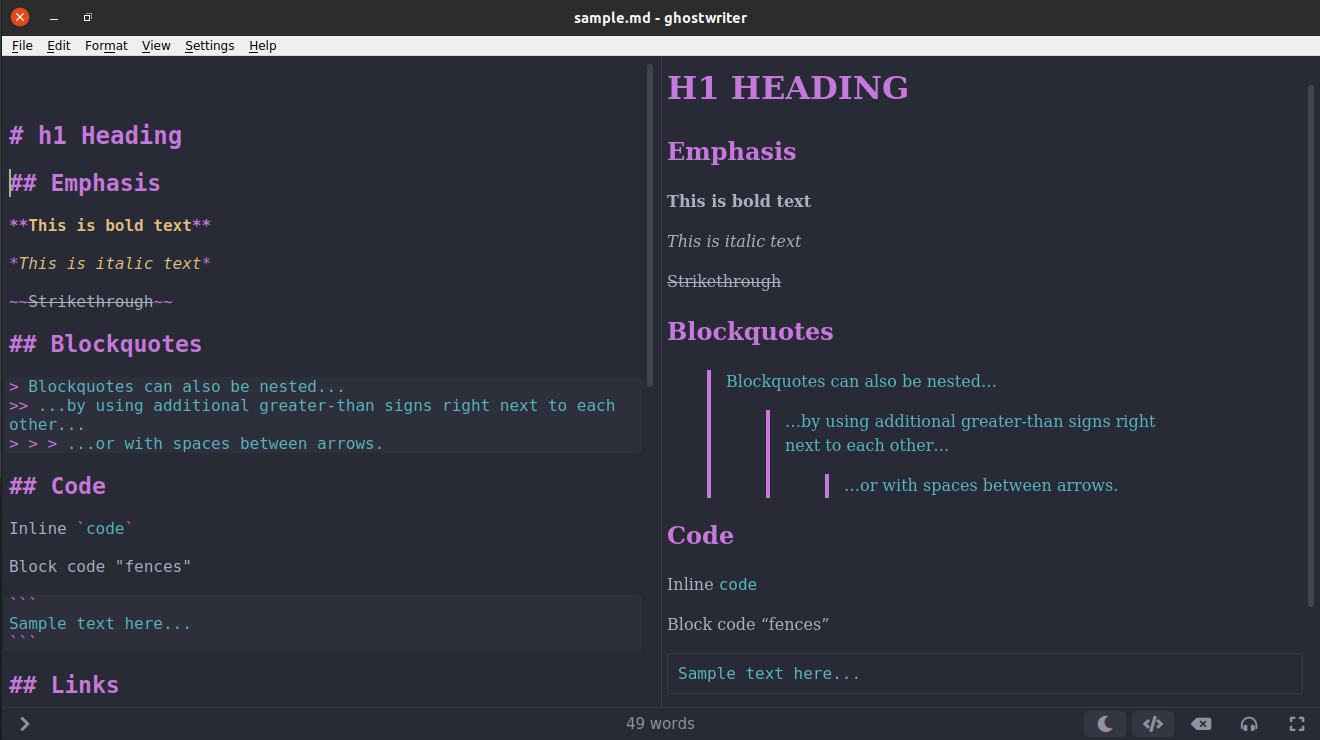Minimize the ghostwriter window
1320x740 pixels.
(53, 18)
